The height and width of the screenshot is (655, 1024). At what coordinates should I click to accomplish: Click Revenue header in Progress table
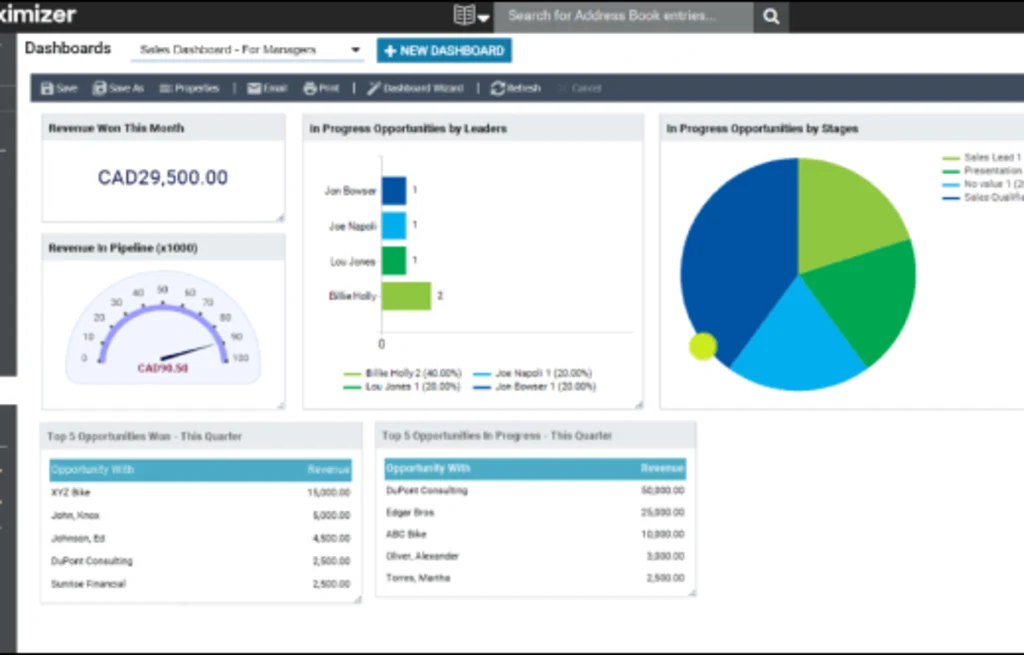(662, 468)
